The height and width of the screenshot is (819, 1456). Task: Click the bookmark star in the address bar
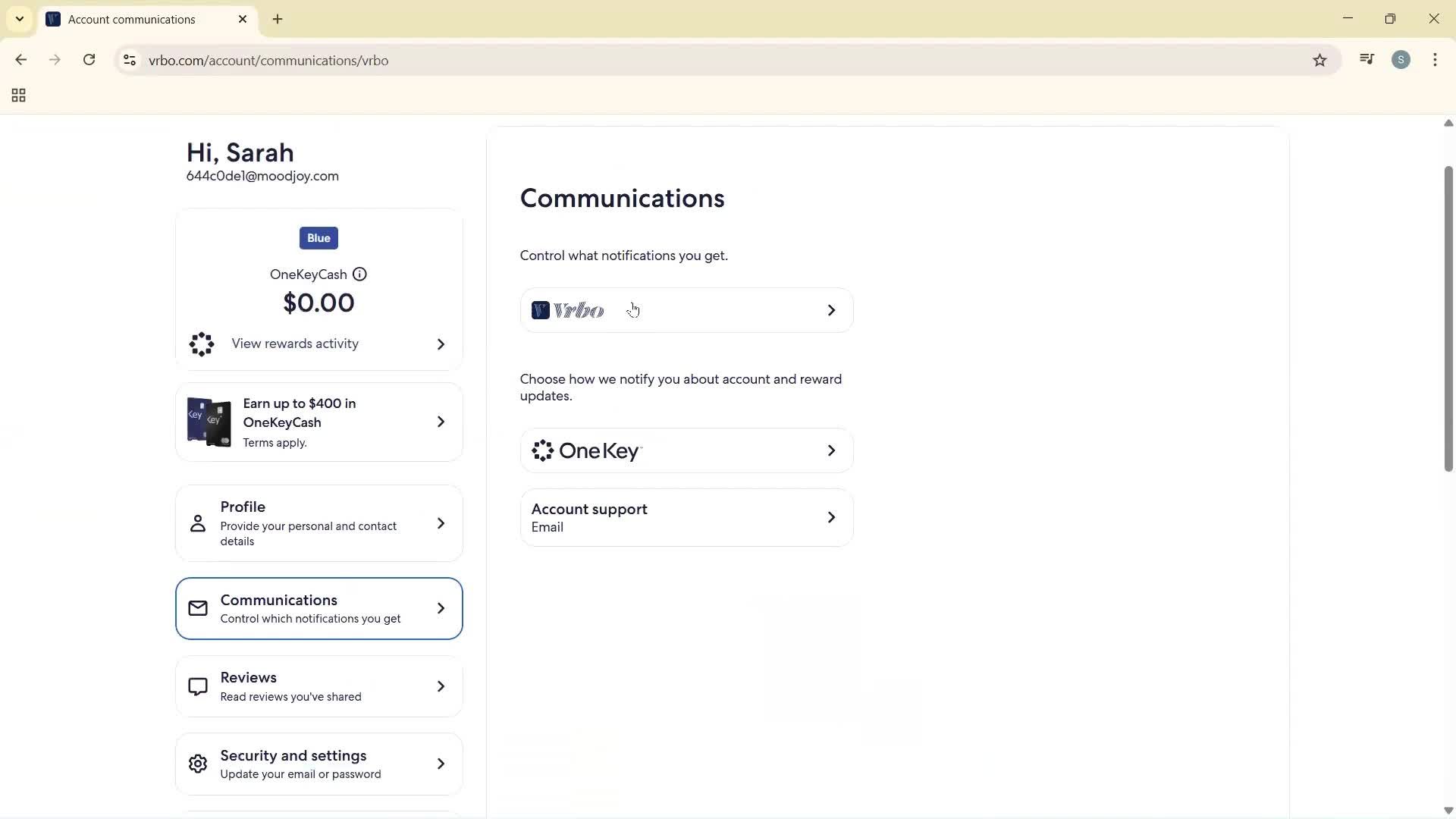[x=1319, y=60]
